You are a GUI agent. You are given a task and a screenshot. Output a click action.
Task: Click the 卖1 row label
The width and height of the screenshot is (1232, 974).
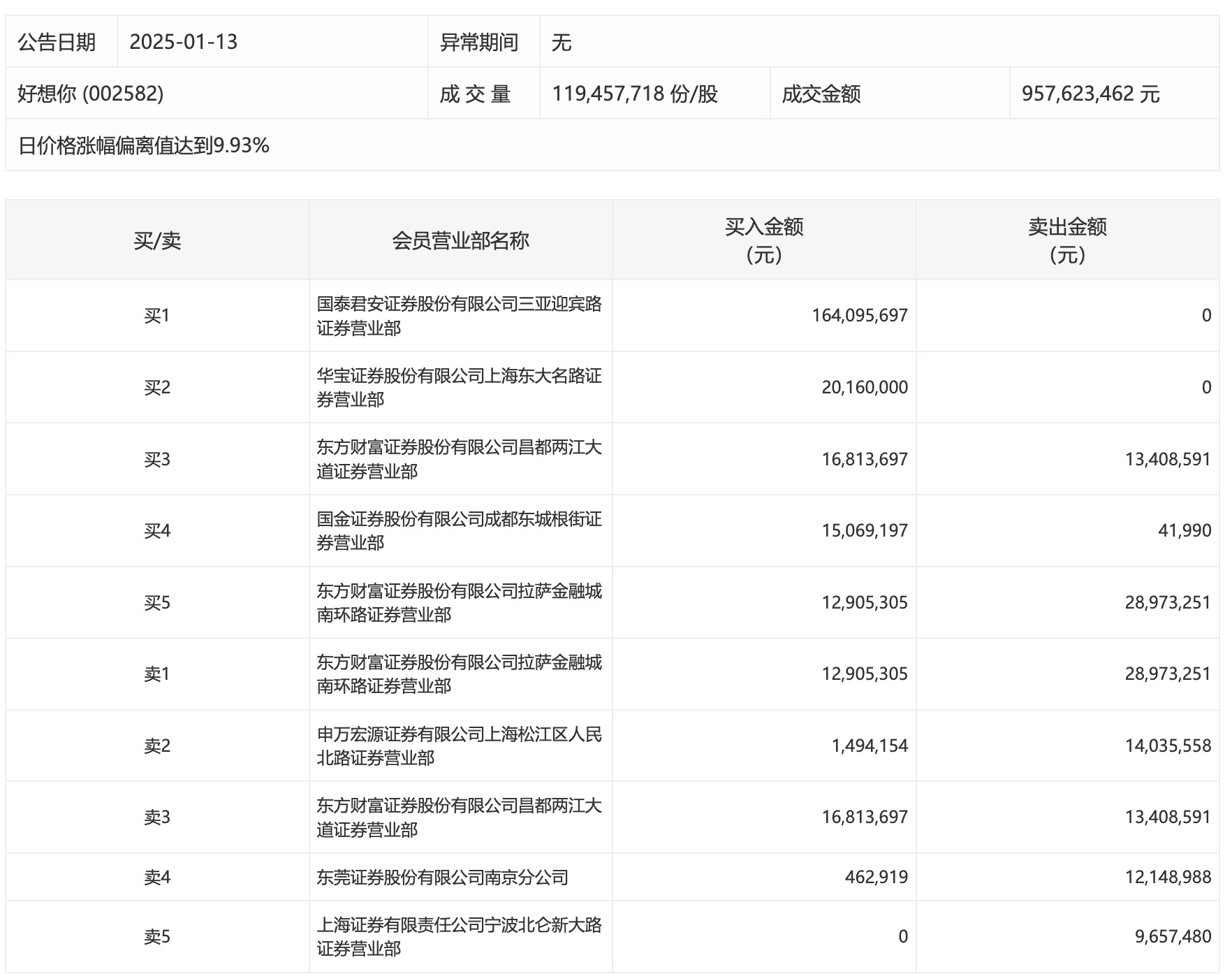157,674
